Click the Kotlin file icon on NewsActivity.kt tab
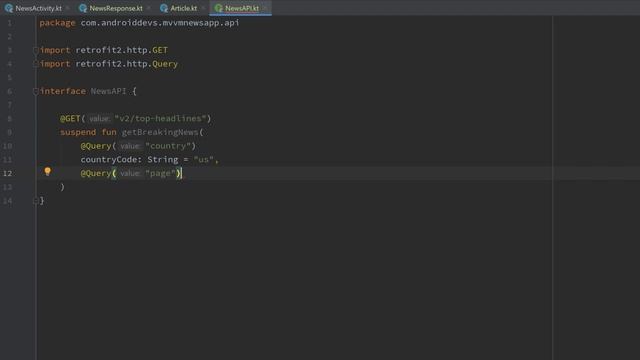The height and width of the screenshot is (360, 640). tap(9, 8)
